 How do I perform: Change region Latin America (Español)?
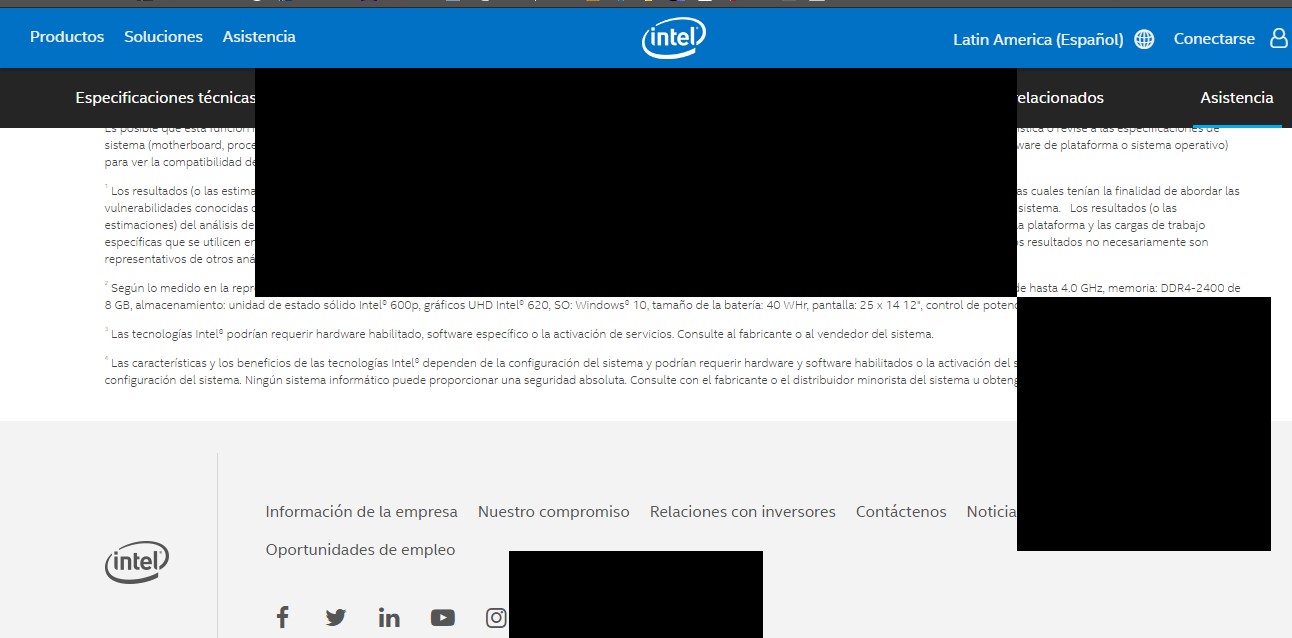pos(1038,39)
